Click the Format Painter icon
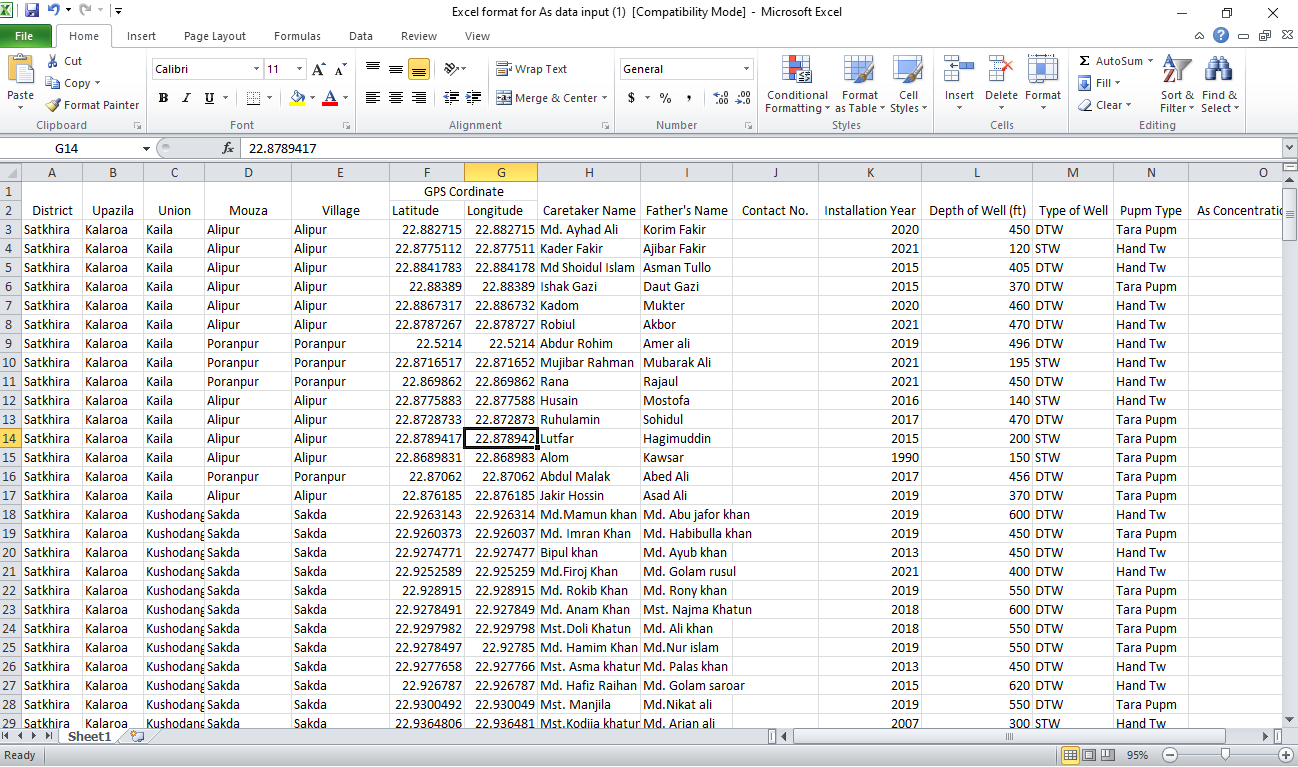Image resolution: width=1298 pixels, height=767 pixels. click(54, 105)
